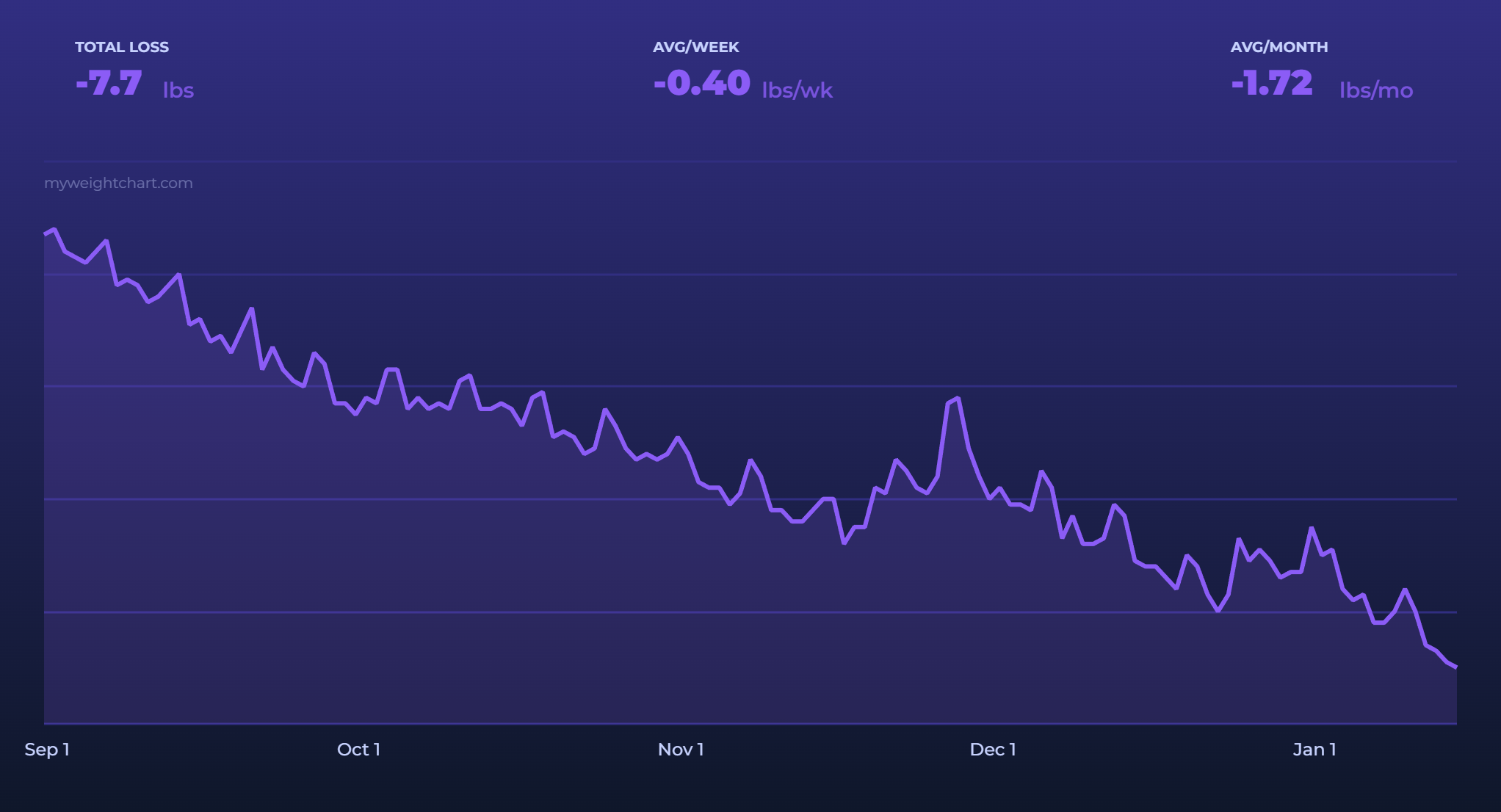This screenshot has height=812, width=1501.
Task: Click the Nov 1 axis label
Action: click(x=681, y=750)
